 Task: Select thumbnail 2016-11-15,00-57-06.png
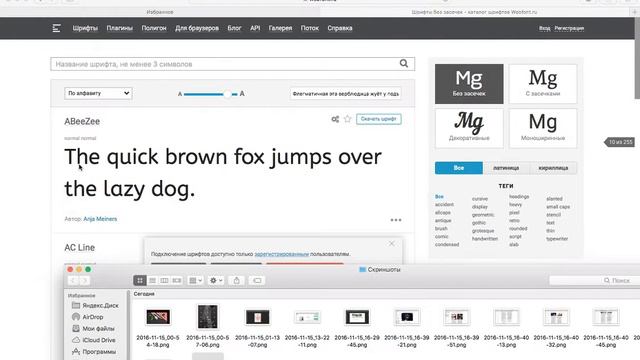(207, 317)
